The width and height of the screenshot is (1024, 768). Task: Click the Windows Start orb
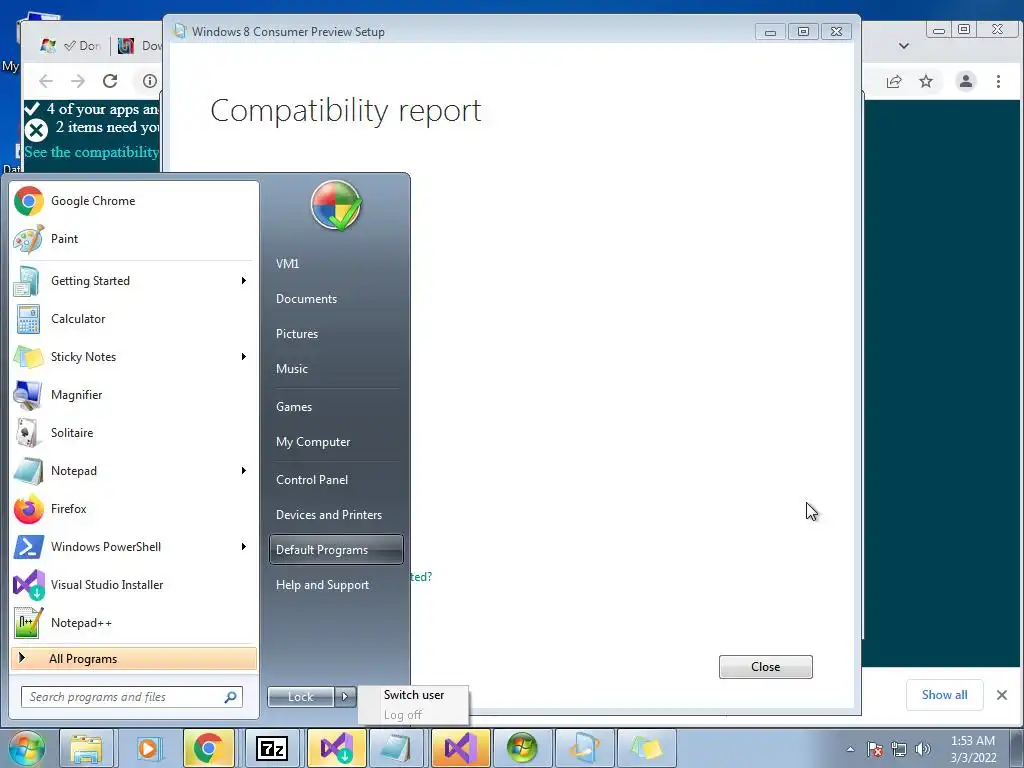pos(27,748)
